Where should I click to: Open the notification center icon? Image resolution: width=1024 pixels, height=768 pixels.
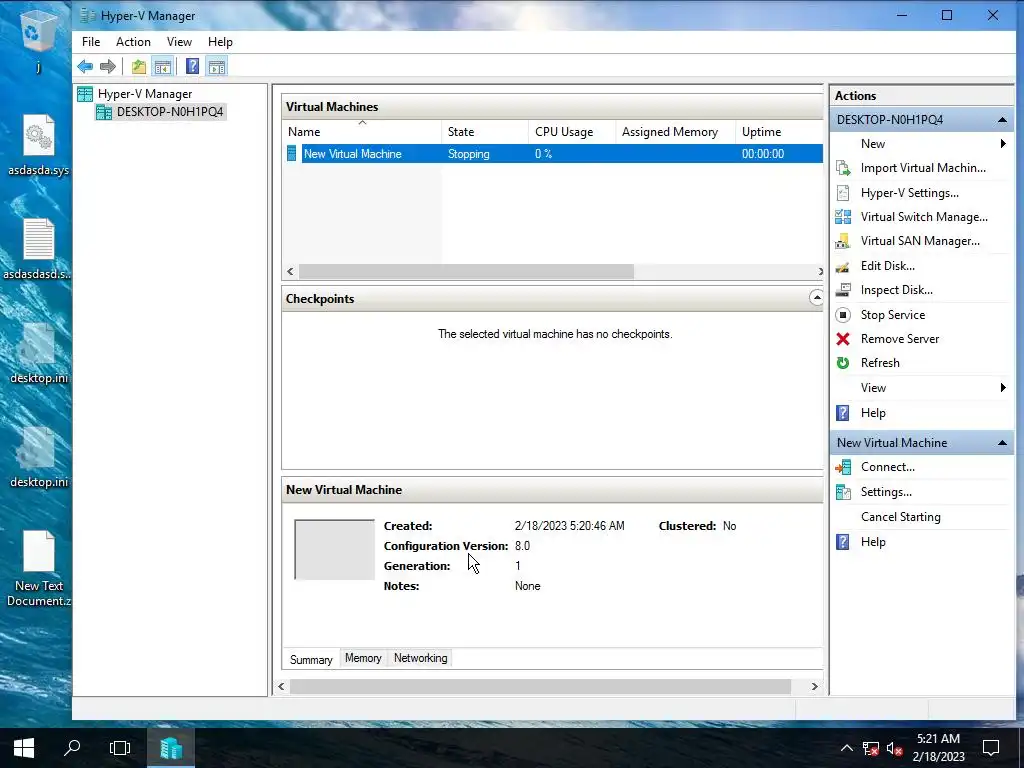point(991,748)
